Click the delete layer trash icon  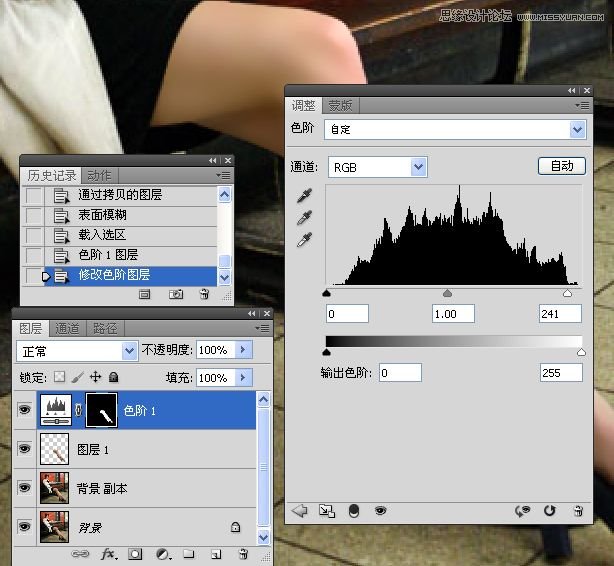pyautogui.click(x=243, y=554)
